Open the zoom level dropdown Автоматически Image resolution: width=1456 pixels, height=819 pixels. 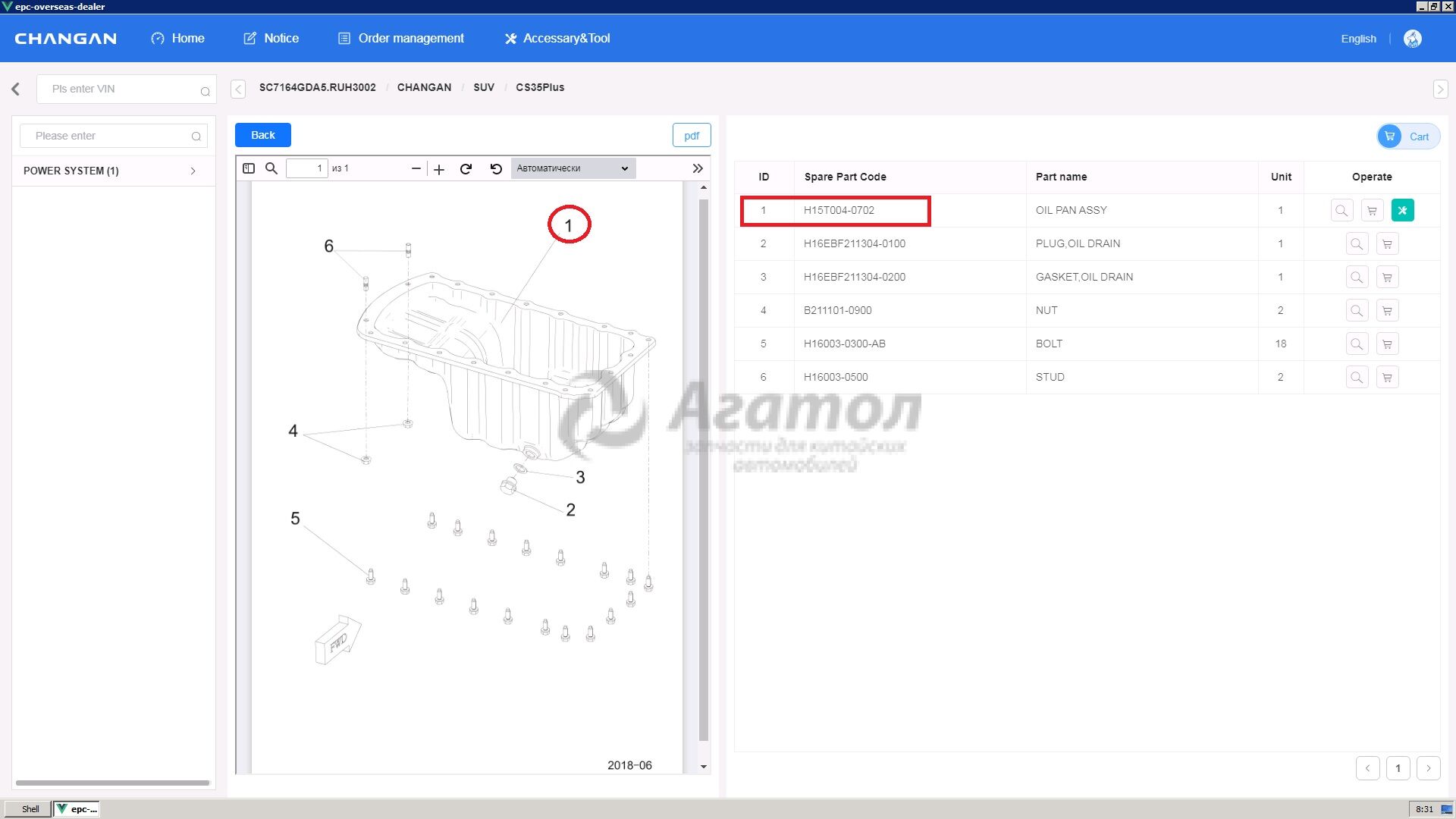(x=573, y=168)
